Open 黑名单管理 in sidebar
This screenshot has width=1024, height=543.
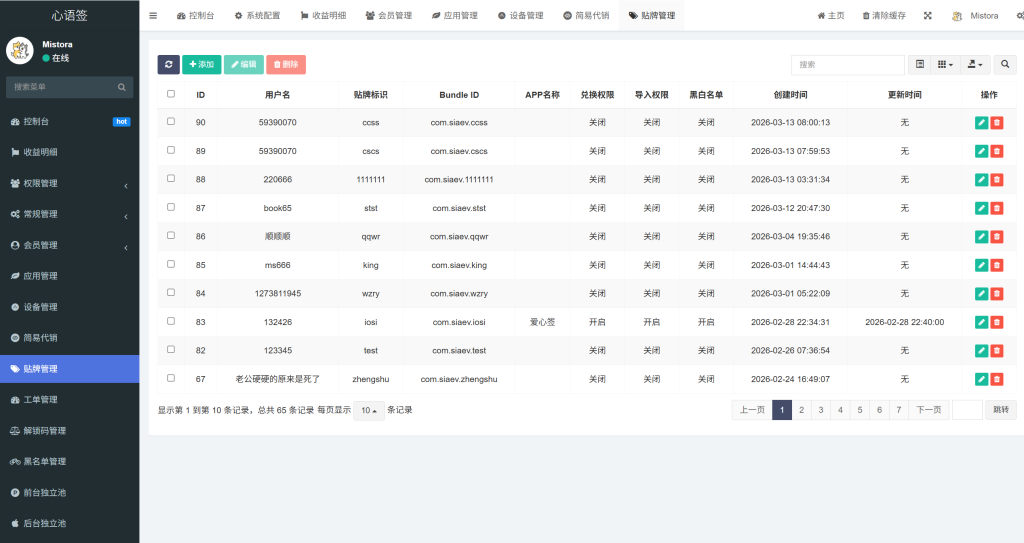pyautogui.click(x=69, y=461)
